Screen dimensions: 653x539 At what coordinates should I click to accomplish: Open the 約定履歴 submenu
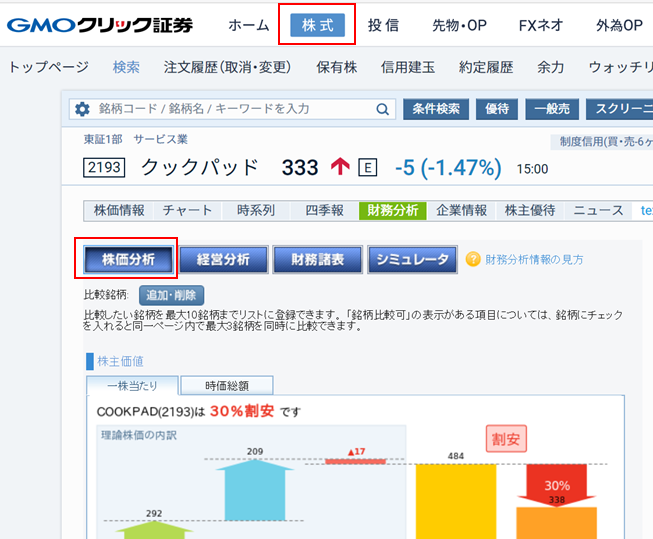tap(486, 67)
